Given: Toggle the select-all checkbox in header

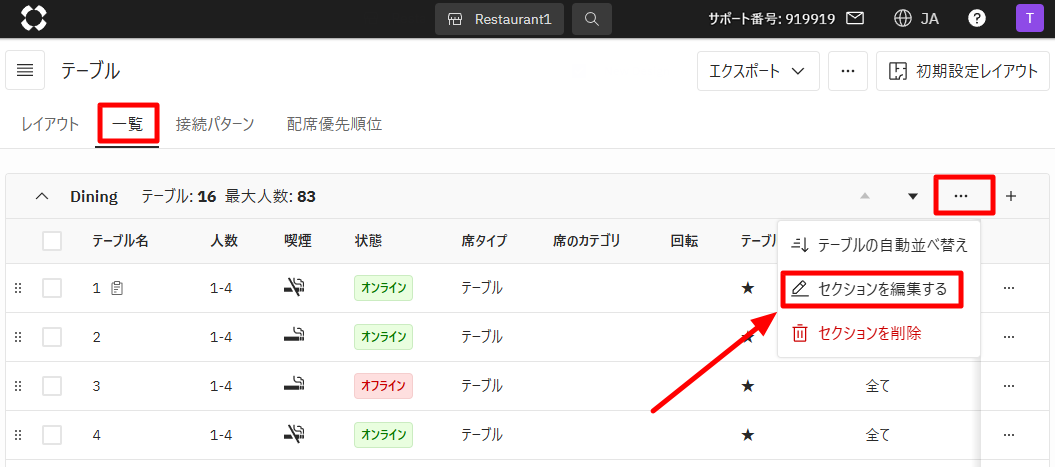Looking at the screenshot, I should click(x=52, y=240).
